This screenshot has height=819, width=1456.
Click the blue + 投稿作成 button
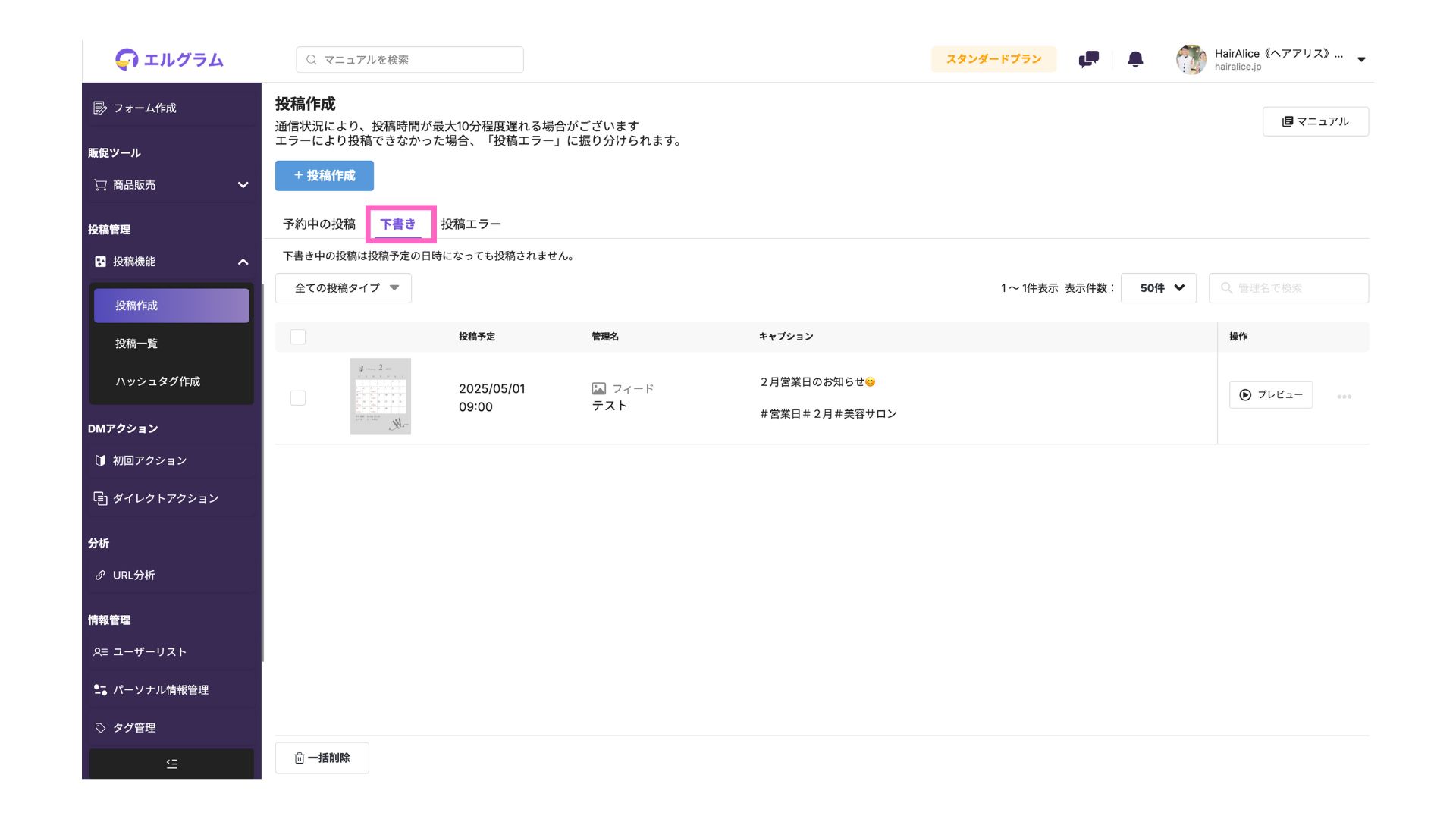(325, 175)
